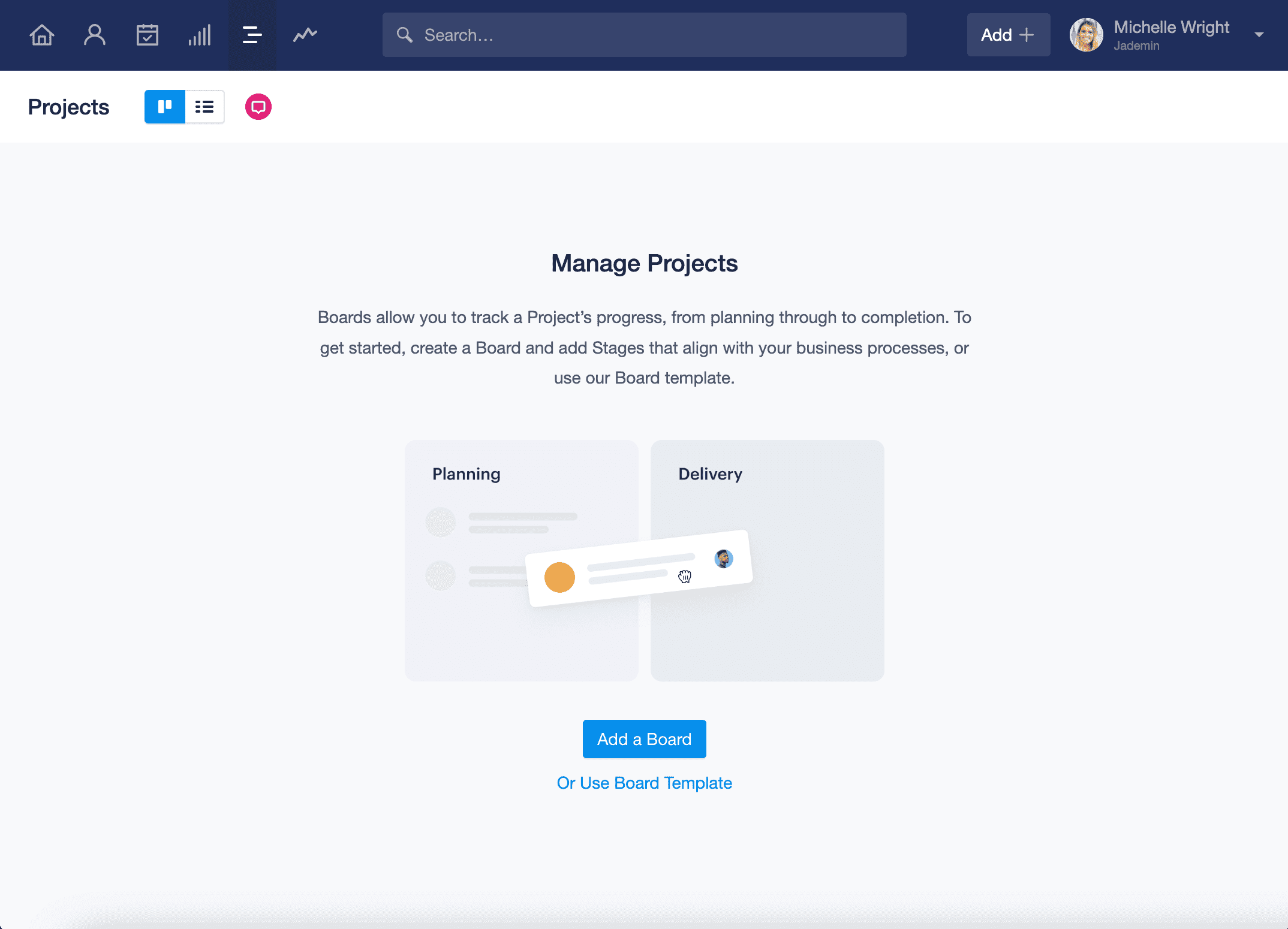
Task: Select the Search input field
Action: click(x=644, y=34)
